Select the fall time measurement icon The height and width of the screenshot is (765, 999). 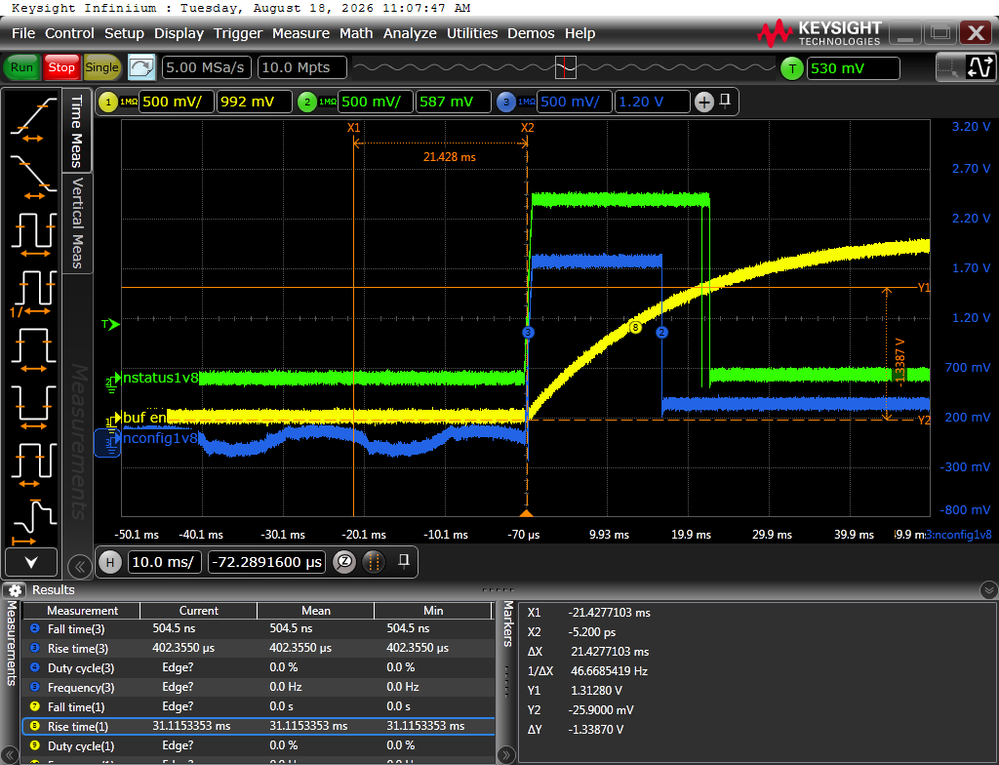pyautogui.click(x=34, y=176)
